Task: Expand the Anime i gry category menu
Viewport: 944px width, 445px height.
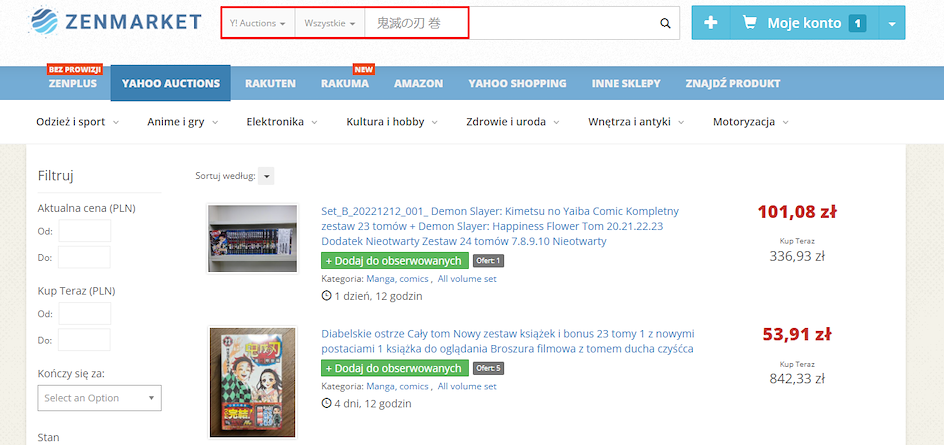Action: (x=182, y=122)
